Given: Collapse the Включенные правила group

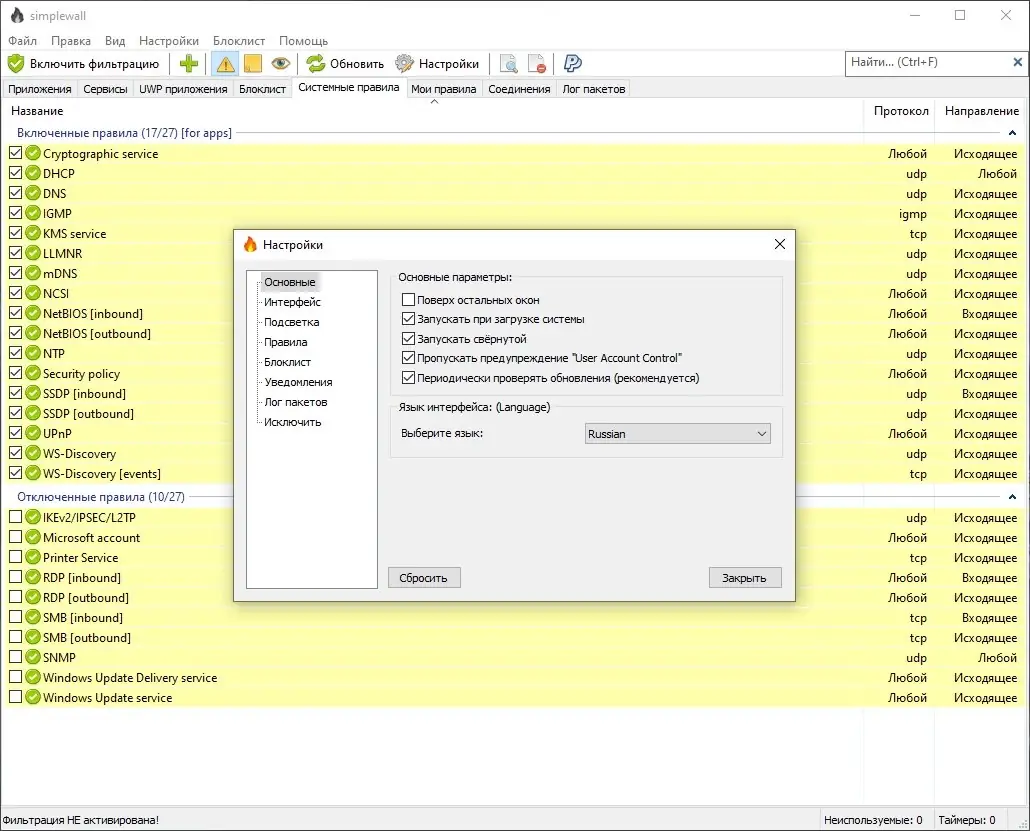Looking at the screenshot, I should pos(1012,133).
